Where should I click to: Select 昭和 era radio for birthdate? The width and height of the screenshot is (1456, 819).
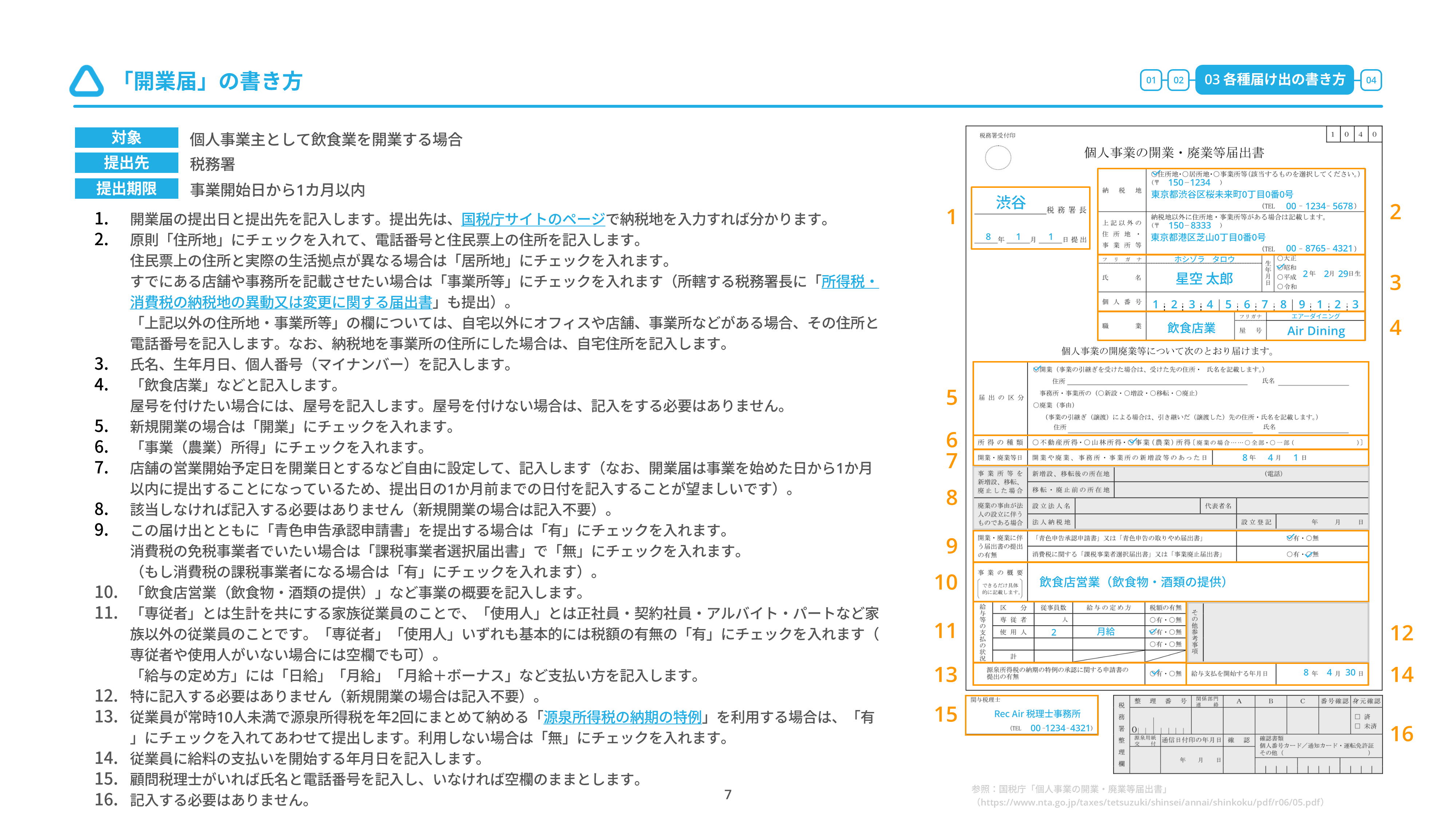tap(1280, 267)
